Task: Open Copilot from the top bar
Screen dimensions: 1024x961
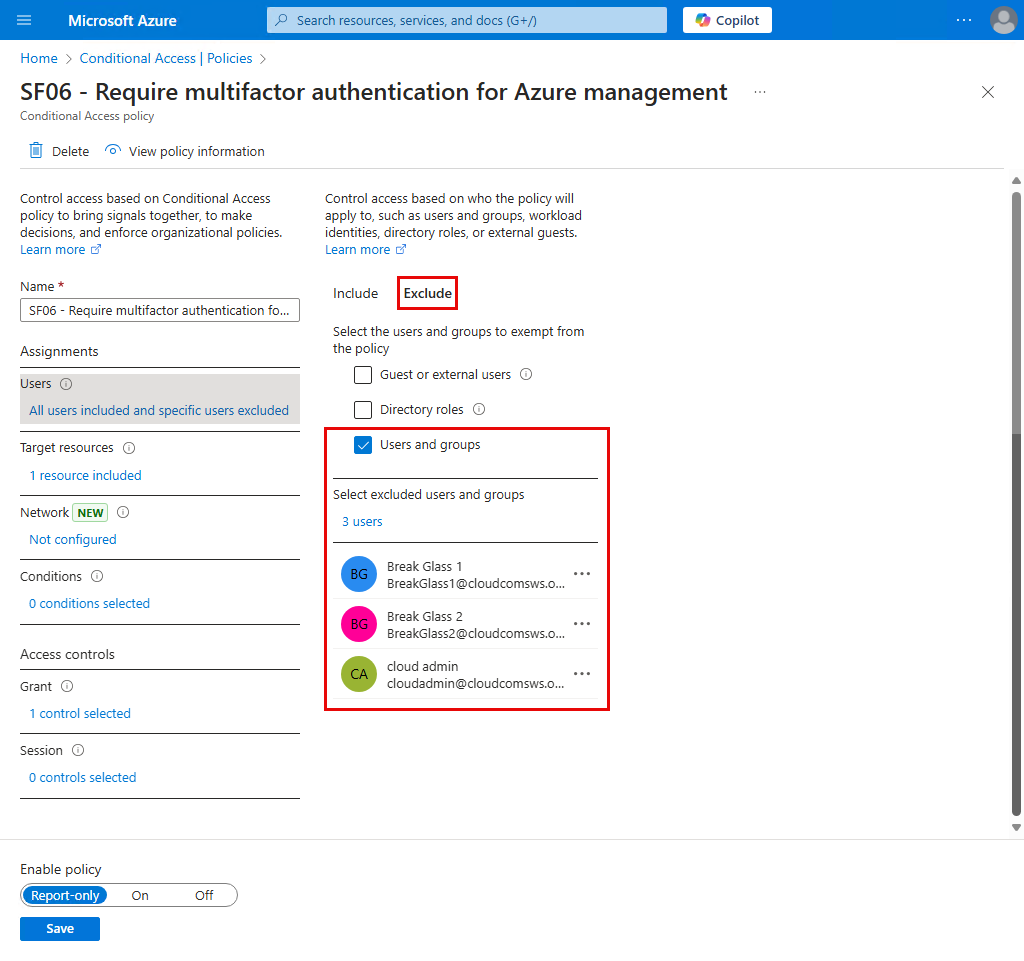Action: pos(727,20)
